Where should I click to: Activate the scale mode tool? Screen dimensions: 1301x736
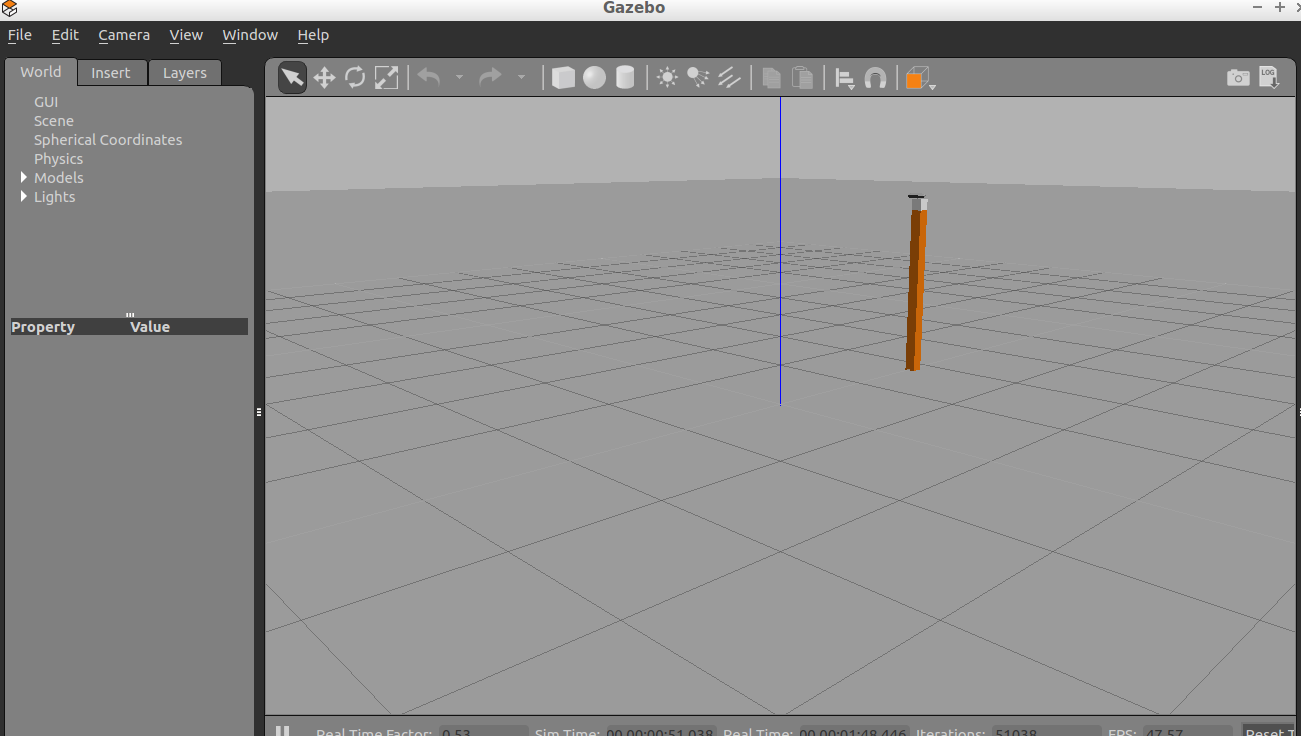click(386, 78)
